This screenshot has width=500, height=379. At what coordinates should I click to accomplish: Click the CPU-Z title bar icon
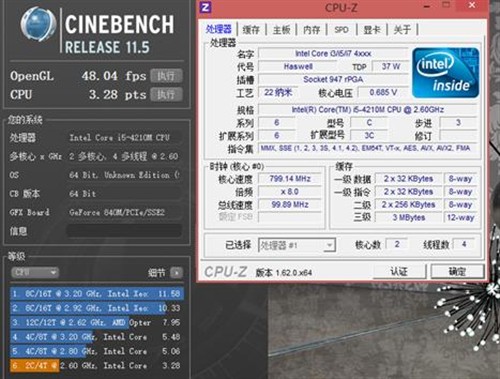[x=206, y=7]
